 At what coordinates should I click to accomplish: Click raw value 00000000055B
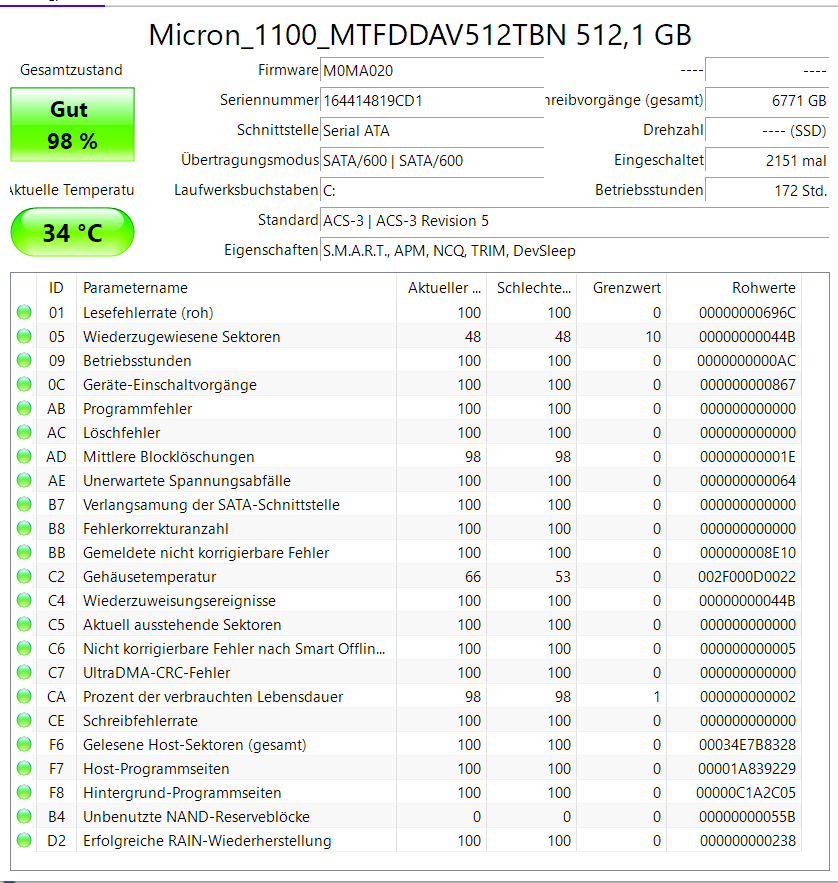pyautogui.click(x=747, y=817)
